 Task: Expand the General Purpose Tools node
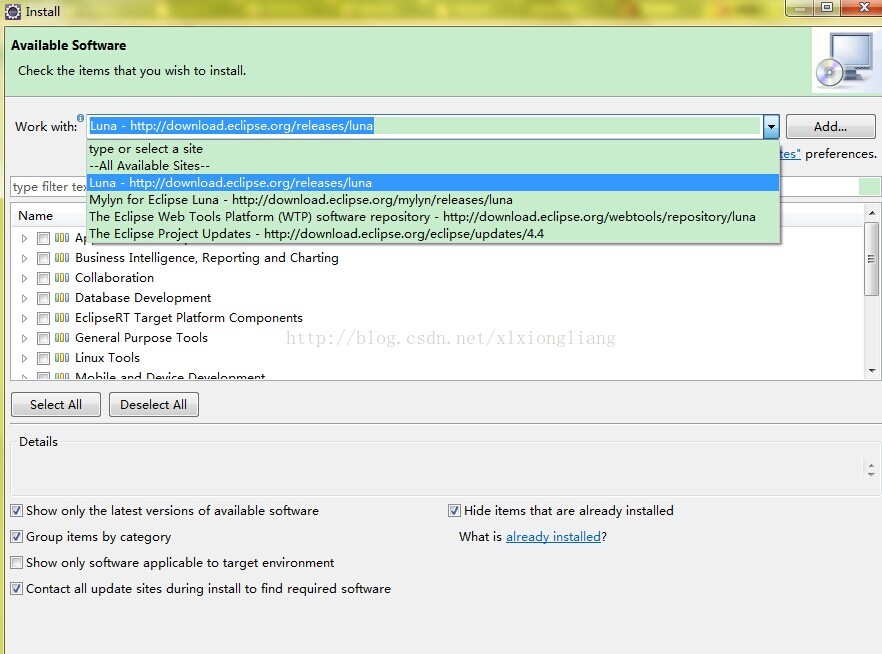[x=24, y=339]
